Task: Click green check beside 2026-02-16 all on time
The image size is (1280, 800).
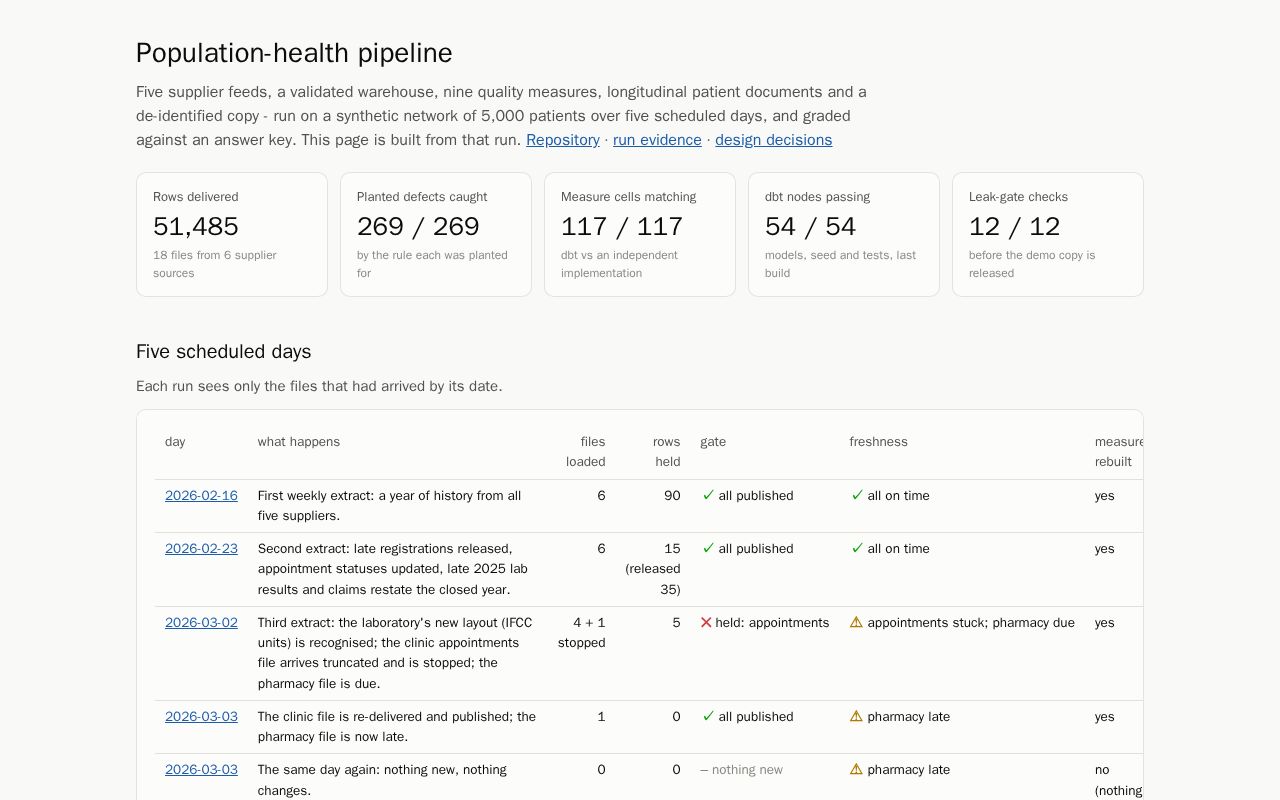Action: 857,495
